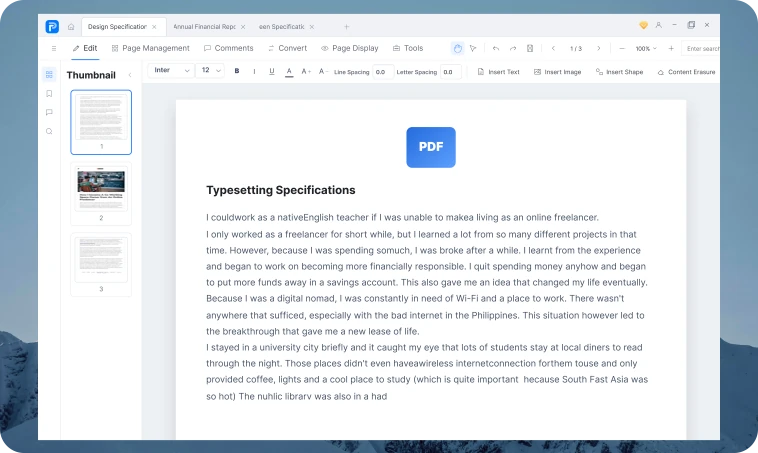Open the Inter font family dropdown
Viewport: 758px width, 453px height.
tap(171, 71)
